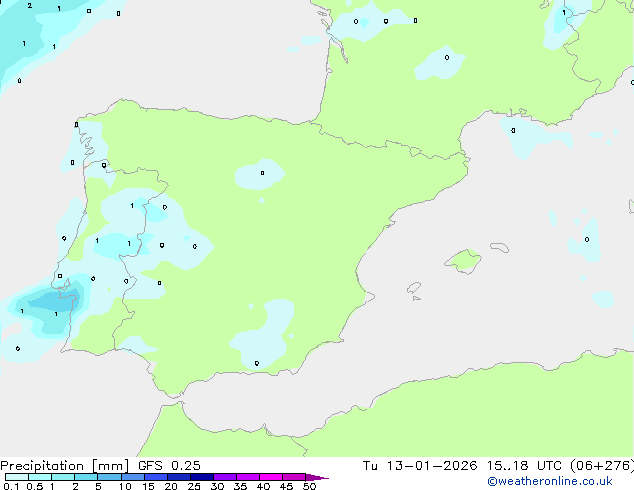Click the 35–40 mm legend swatch
634x490 pixels.
pyautogui.click(x=247, y=477)
